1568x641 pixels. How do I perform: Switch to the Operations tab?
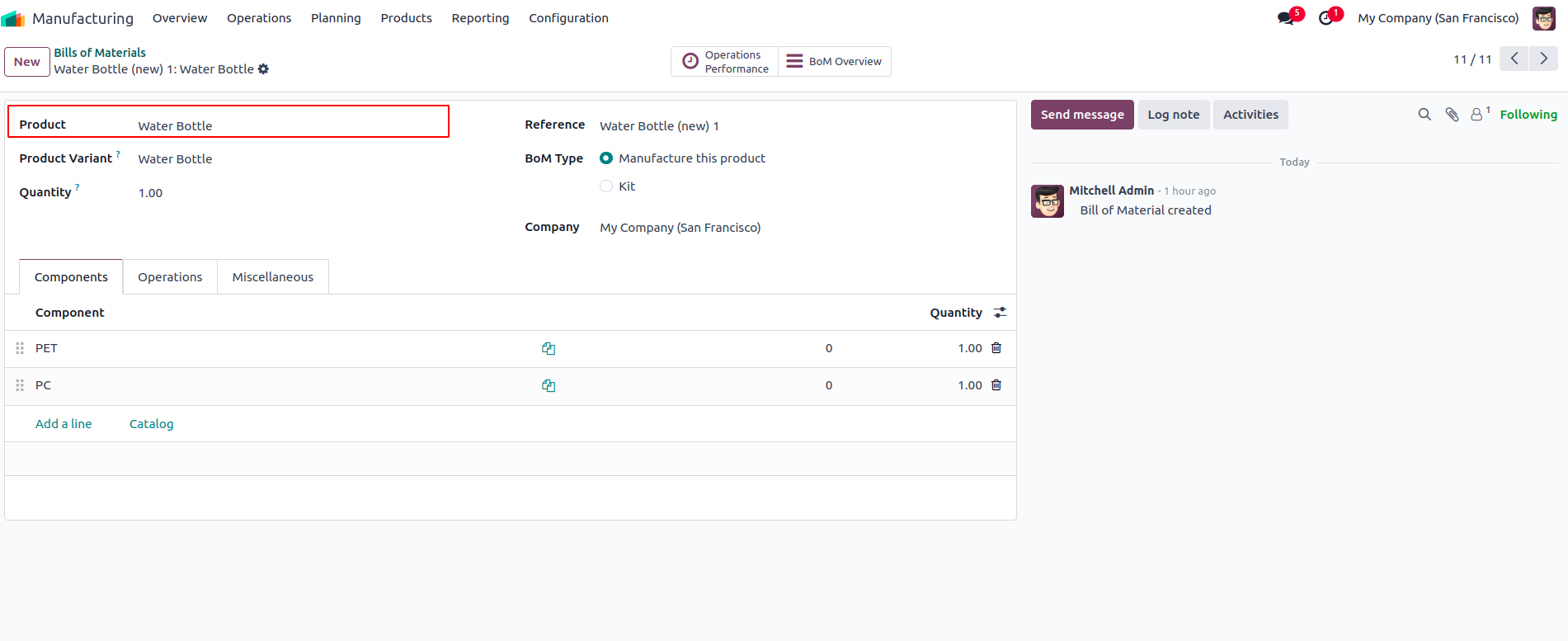170,277
